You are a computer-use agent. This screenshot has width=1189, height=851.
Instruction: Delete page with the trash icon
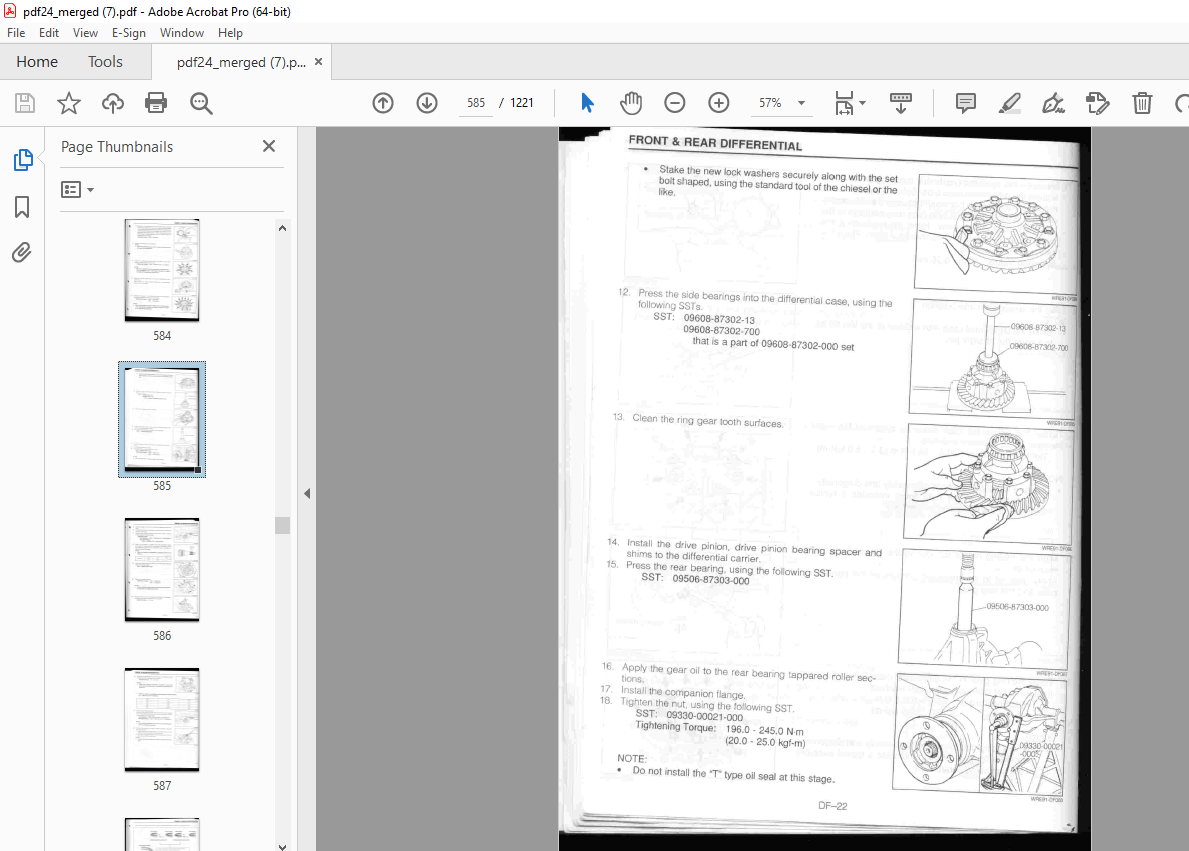[1142, 103]
